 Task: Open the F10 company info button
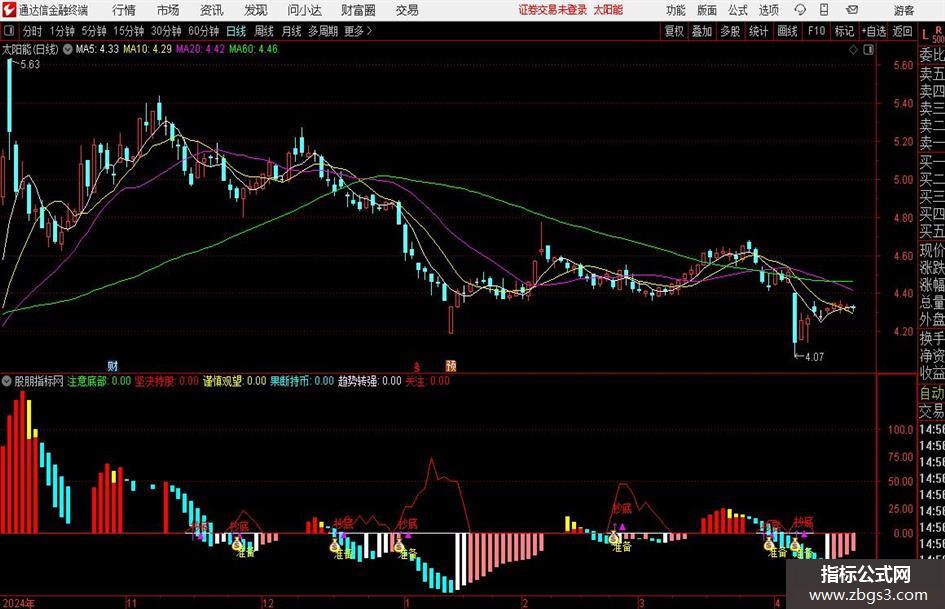(x=816, y=31)
